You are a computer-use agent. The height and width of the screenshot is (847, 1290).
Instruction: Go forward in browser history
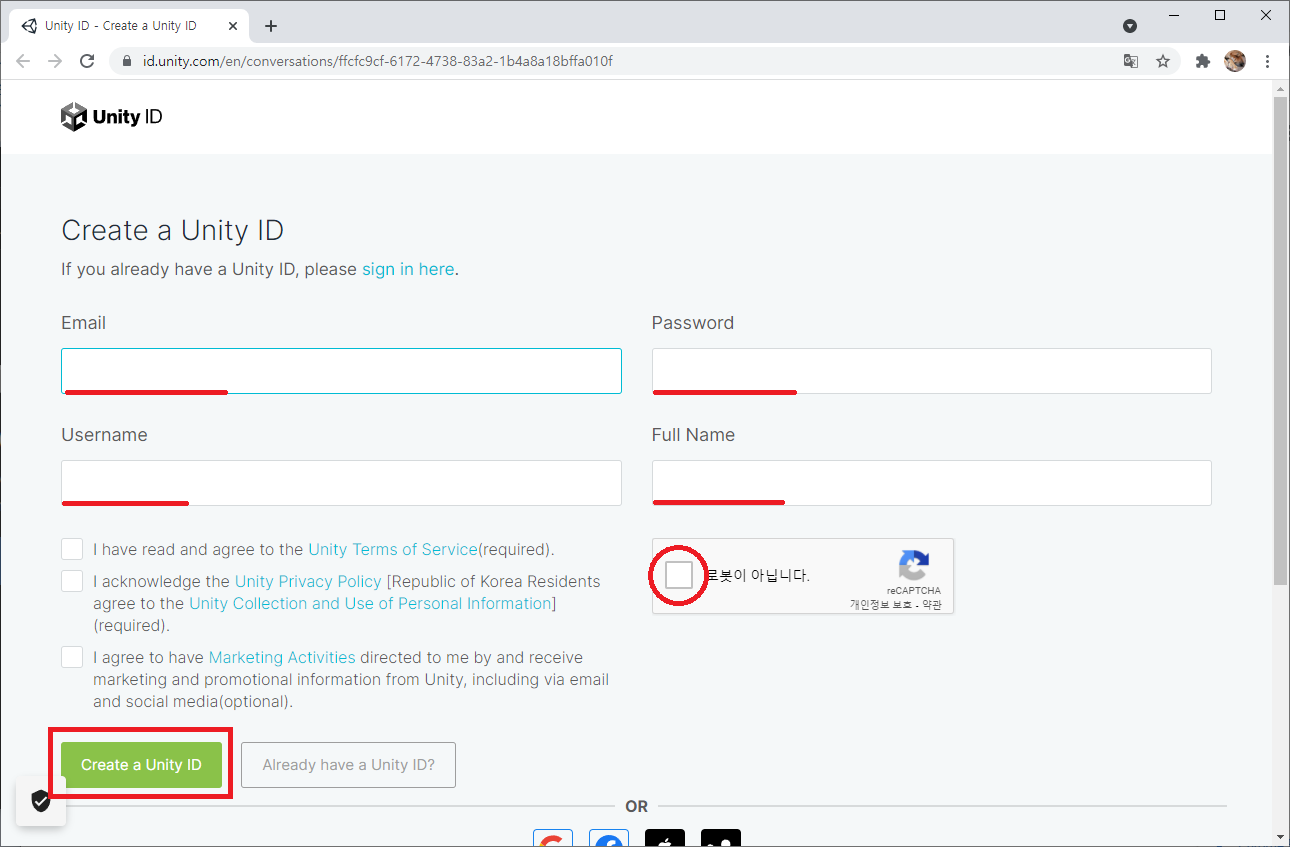pyautogui.click(x=55, y=61)
